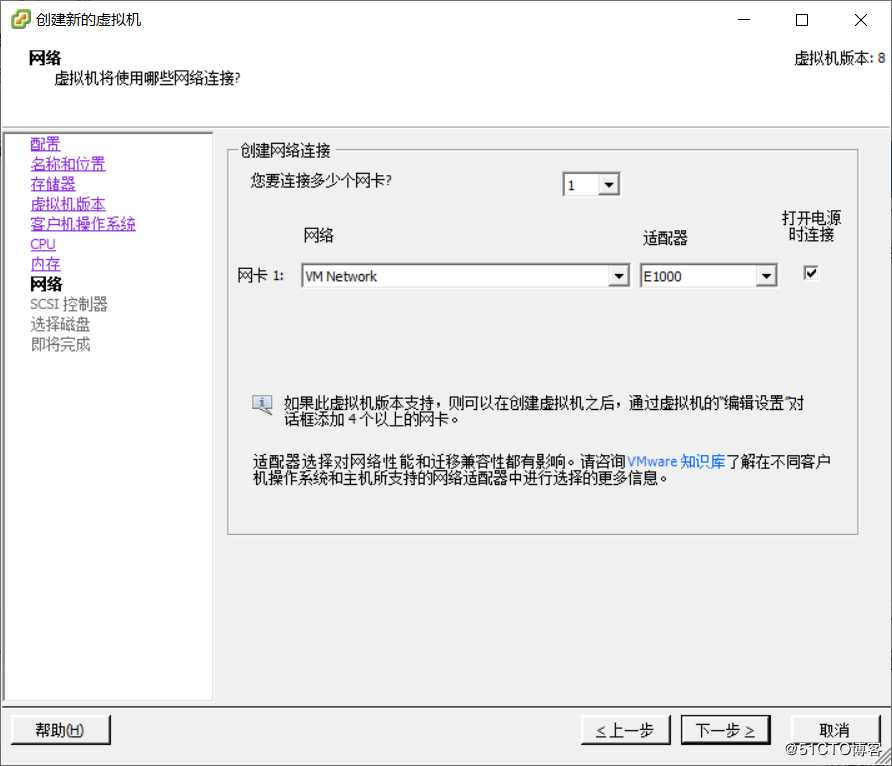This screenshot has width=892, height=766.
Task: Go to the 客户机操作系统 step
Action: (x=83, y=224)
